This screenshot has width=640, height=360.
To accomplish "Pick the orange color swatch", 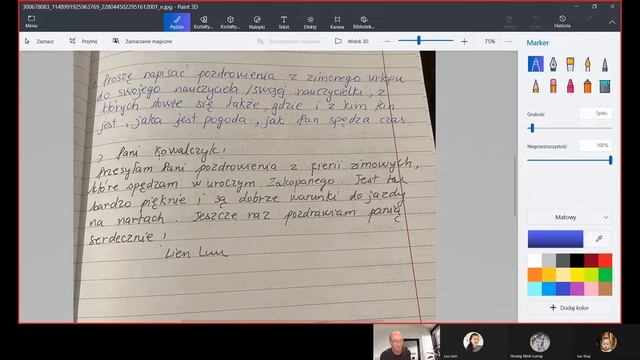I will pos(535,275).
